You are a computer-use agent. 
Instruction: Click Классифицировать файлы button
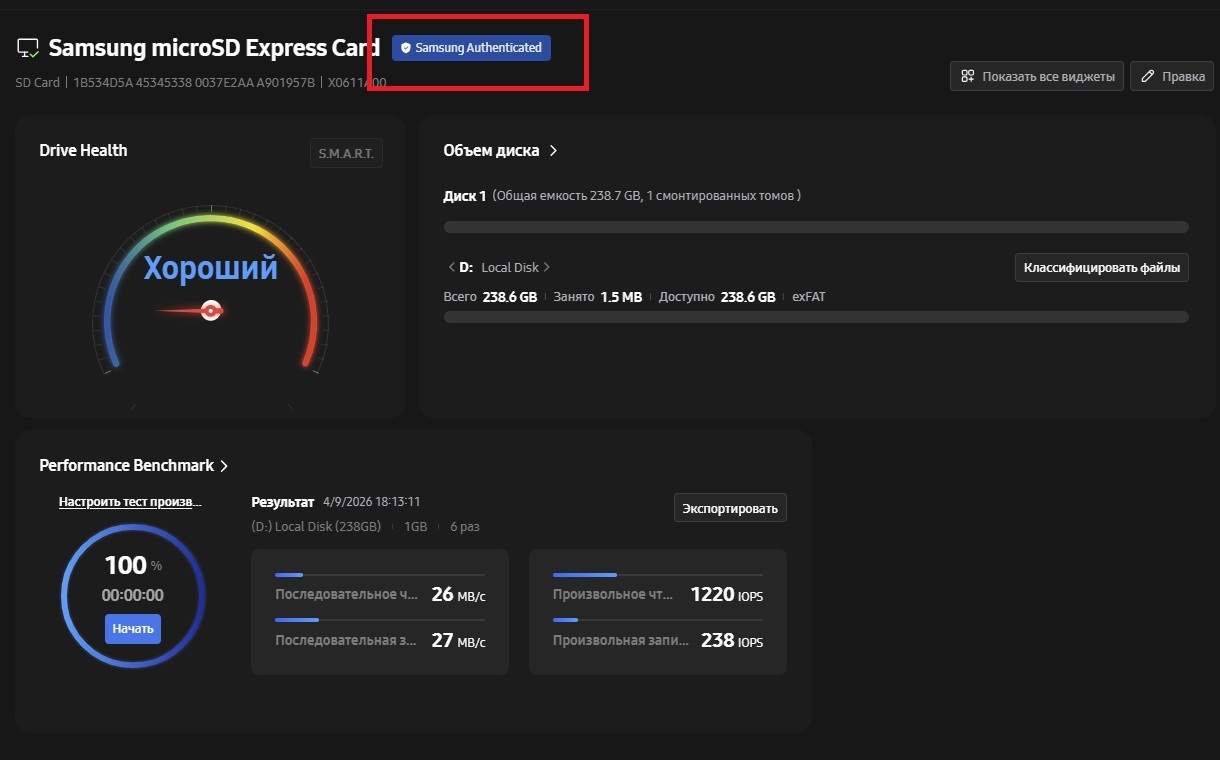(1102, 268)
